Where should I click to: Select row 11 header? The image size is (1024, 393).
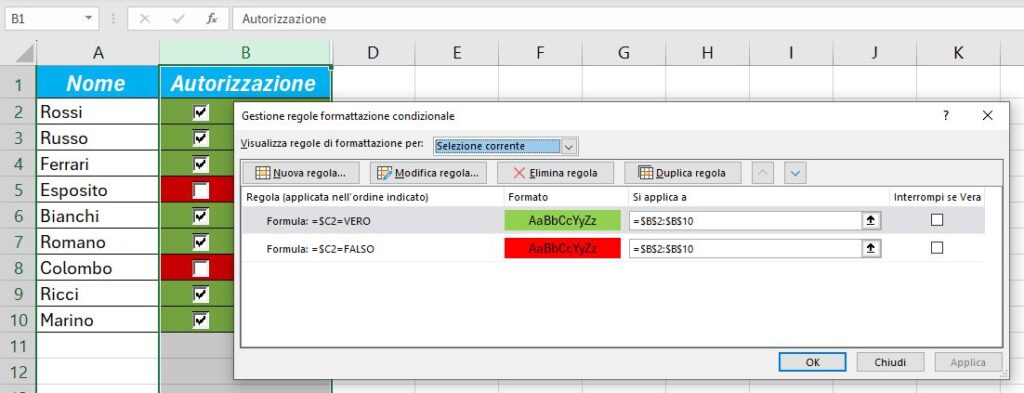pos(18,346)
